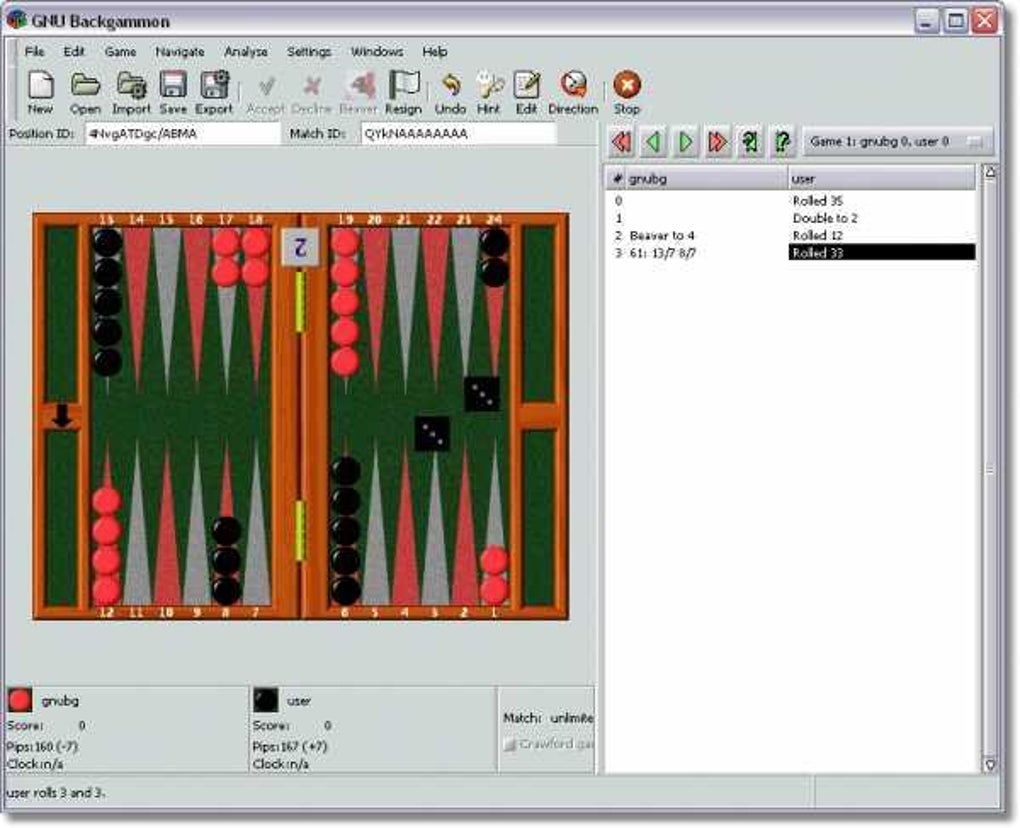Select the "Rolled 35" move entry
The width and height of the screenshot is (1020, 828).
click(x=818, y=201)
